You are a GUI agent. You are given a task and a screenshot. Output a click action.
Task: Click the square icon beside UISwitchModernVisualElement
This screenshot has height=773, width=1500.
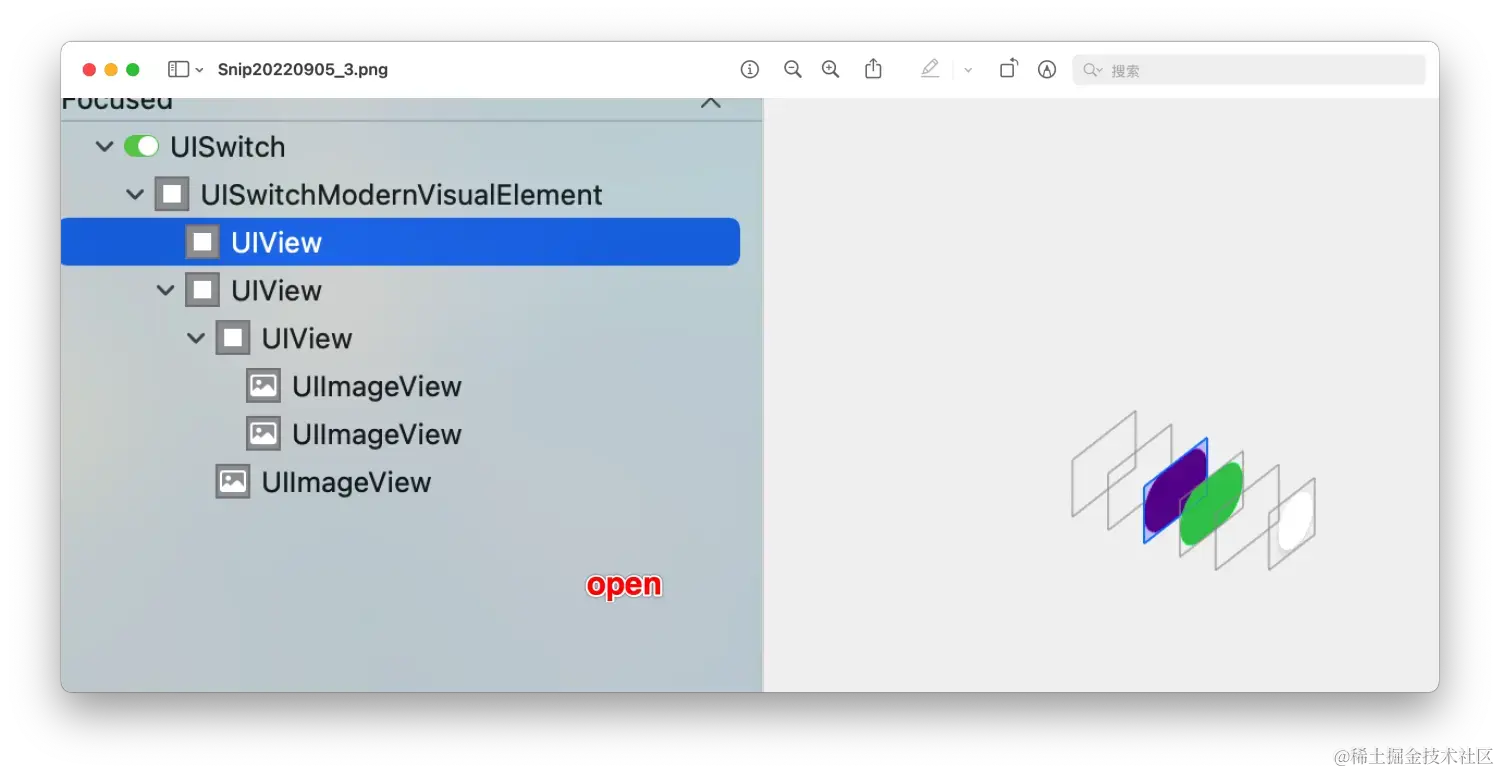[x=172, y=194]
